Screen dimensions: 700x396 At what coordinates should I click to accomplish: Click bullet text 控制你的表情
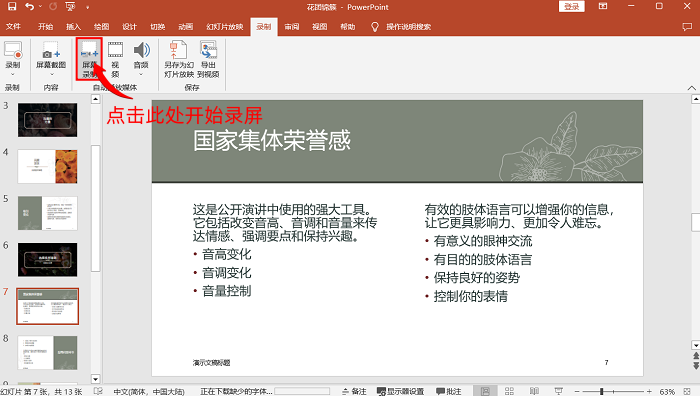click(x=471, y=296)
